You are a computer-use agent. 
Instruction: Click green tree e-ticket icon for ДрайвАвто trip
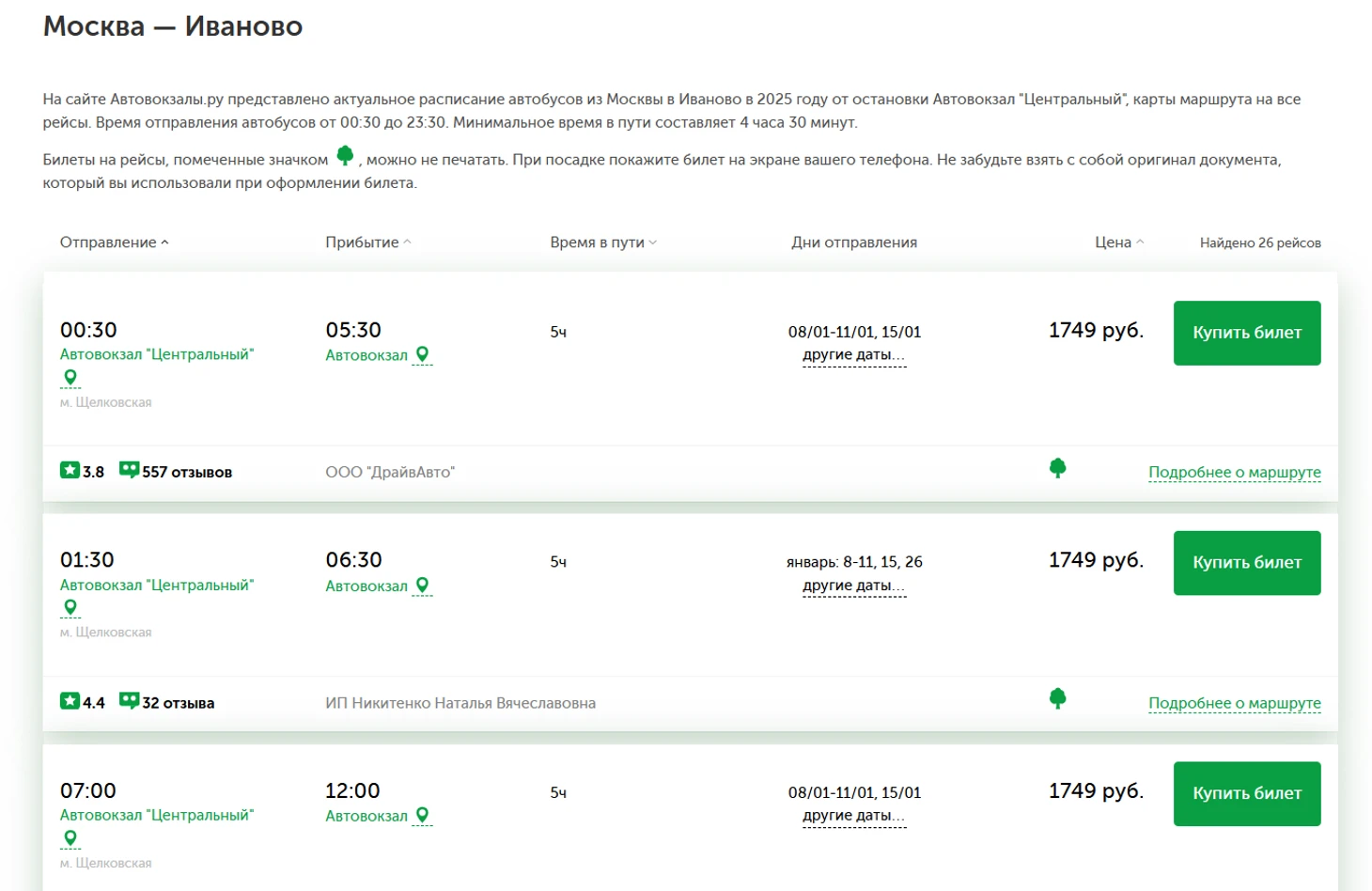(1057, 468)
